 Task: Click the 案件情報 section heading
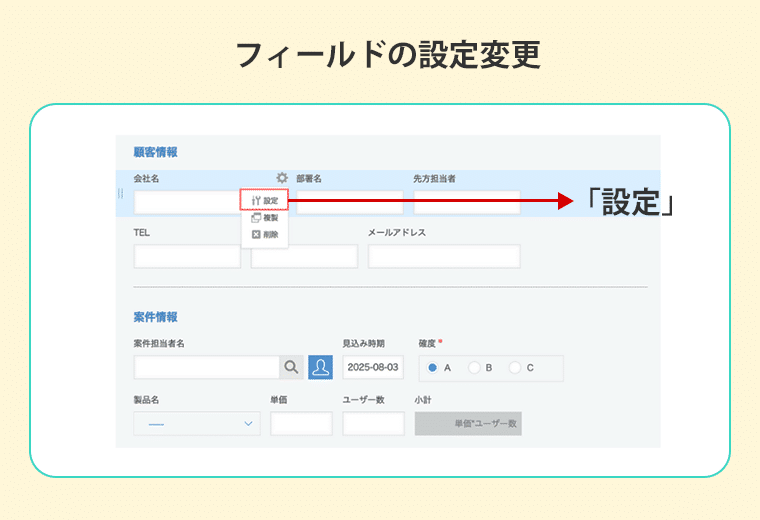[x=156, y=317]
